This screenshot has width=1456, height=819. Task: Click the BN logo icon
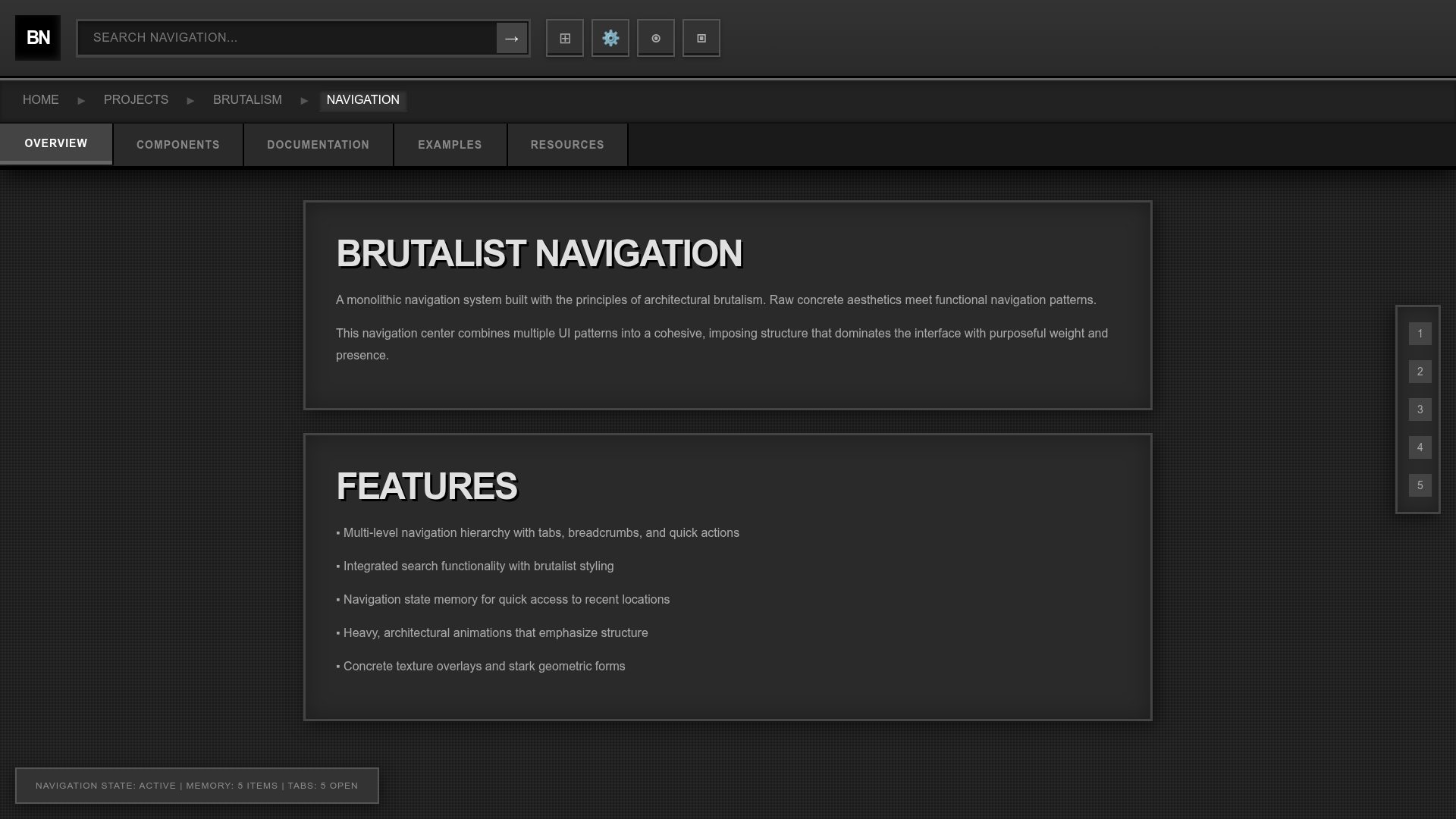coord(38,38)
